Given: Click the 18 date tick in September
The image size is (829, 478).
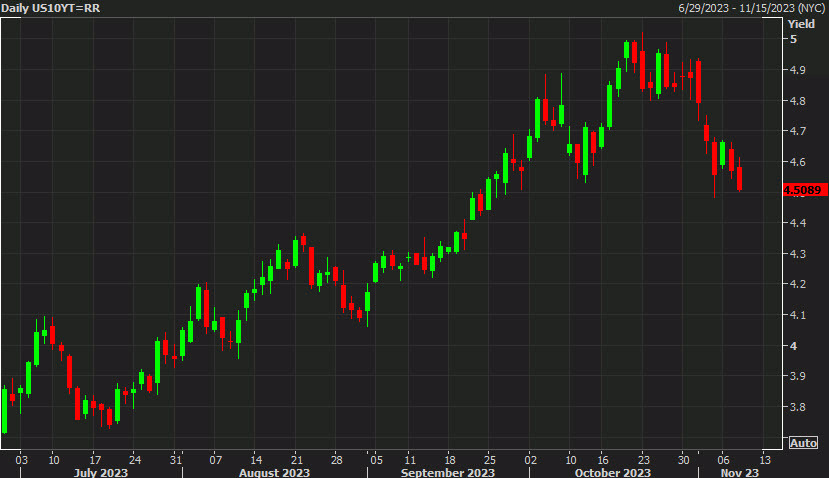Looking at the screenshot, I should [x=449, y=459].
